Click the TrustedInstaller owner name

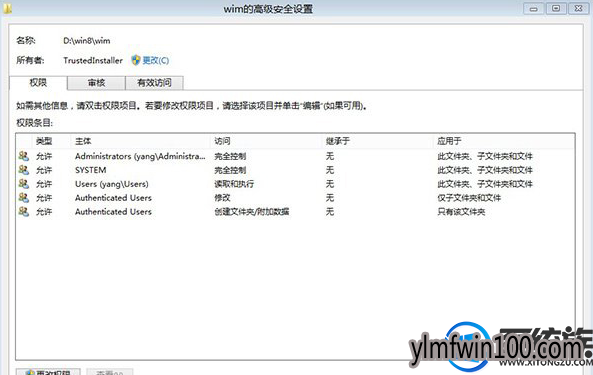[x=93, y=60]
